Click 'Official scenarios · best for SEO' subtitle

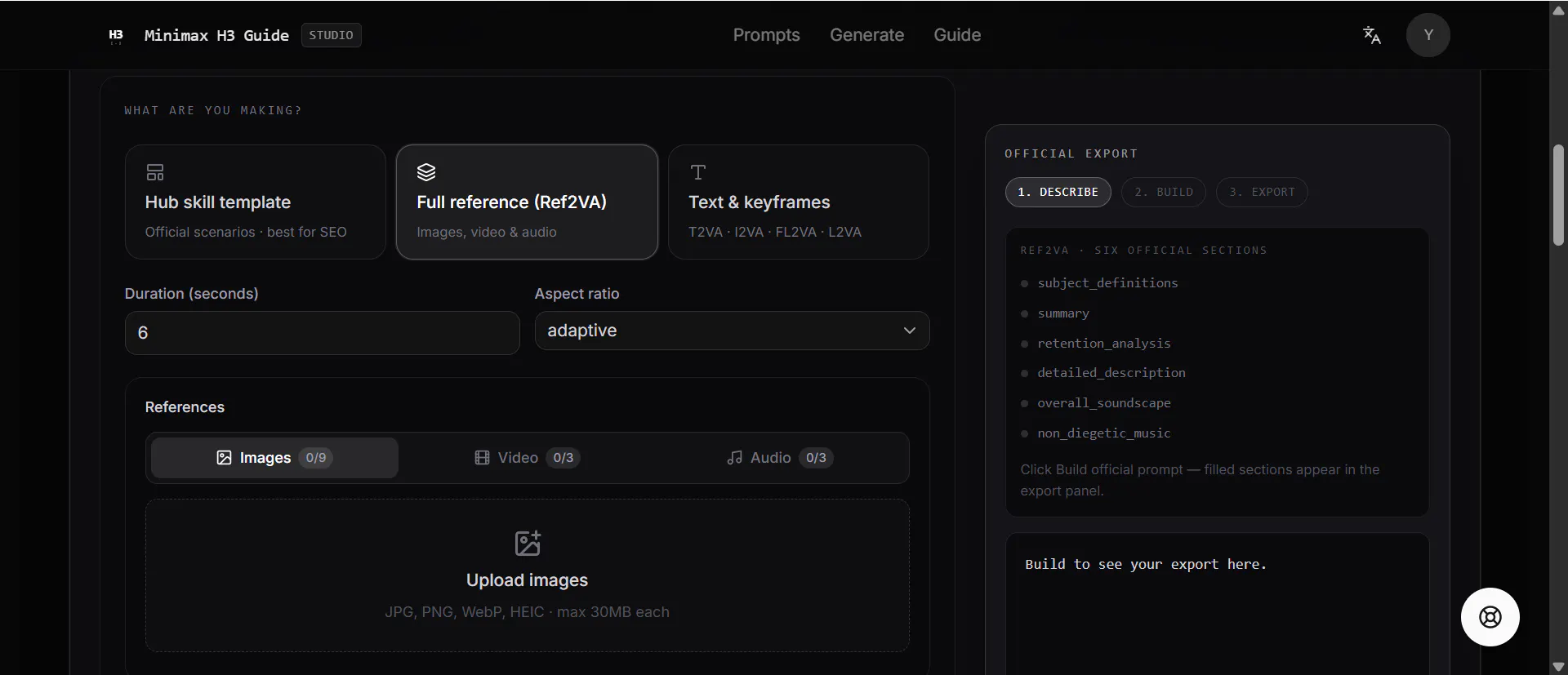(246, 233)
